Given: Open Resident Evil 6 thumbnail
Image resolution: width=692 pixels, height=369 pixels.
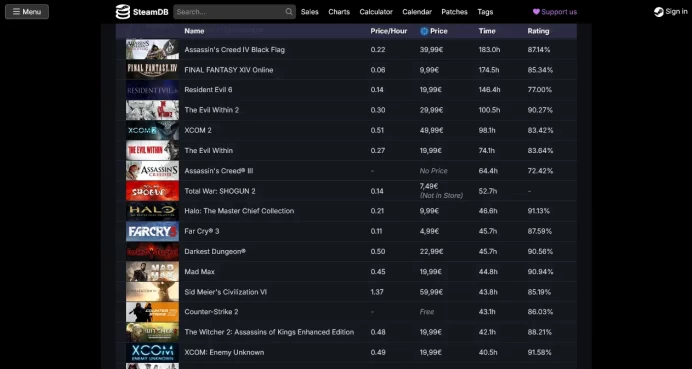Looking at the screenshot, I should pyautogui.click(x=152, y=90).
